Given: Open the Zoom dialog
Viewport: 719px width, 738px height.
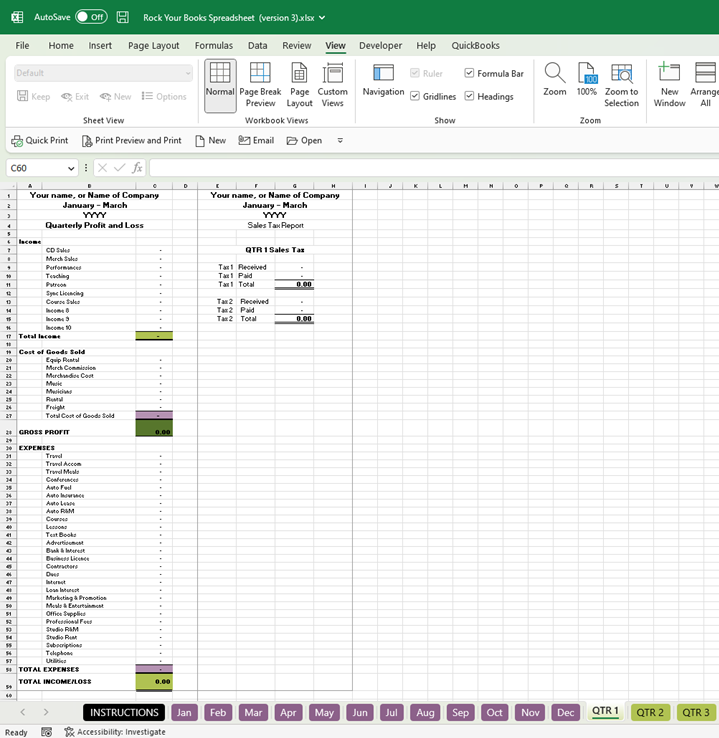Looking at the screenshot, I should coord(554,80).
